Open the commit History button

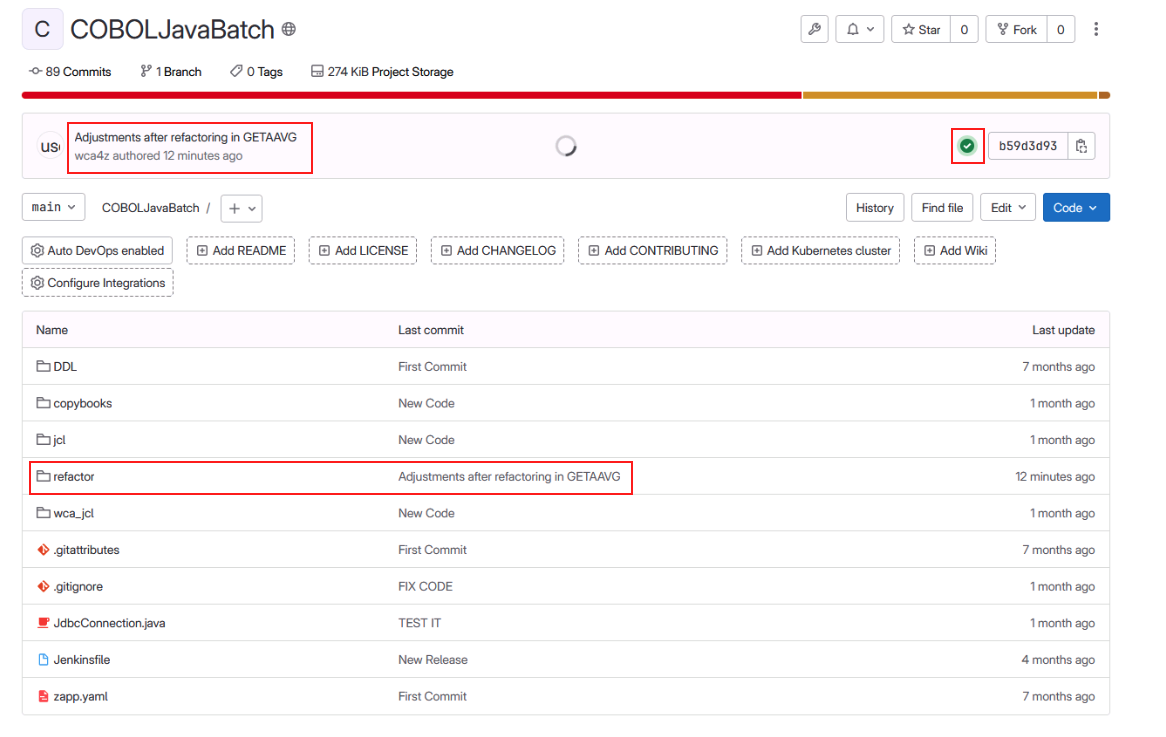pos(874,207)
